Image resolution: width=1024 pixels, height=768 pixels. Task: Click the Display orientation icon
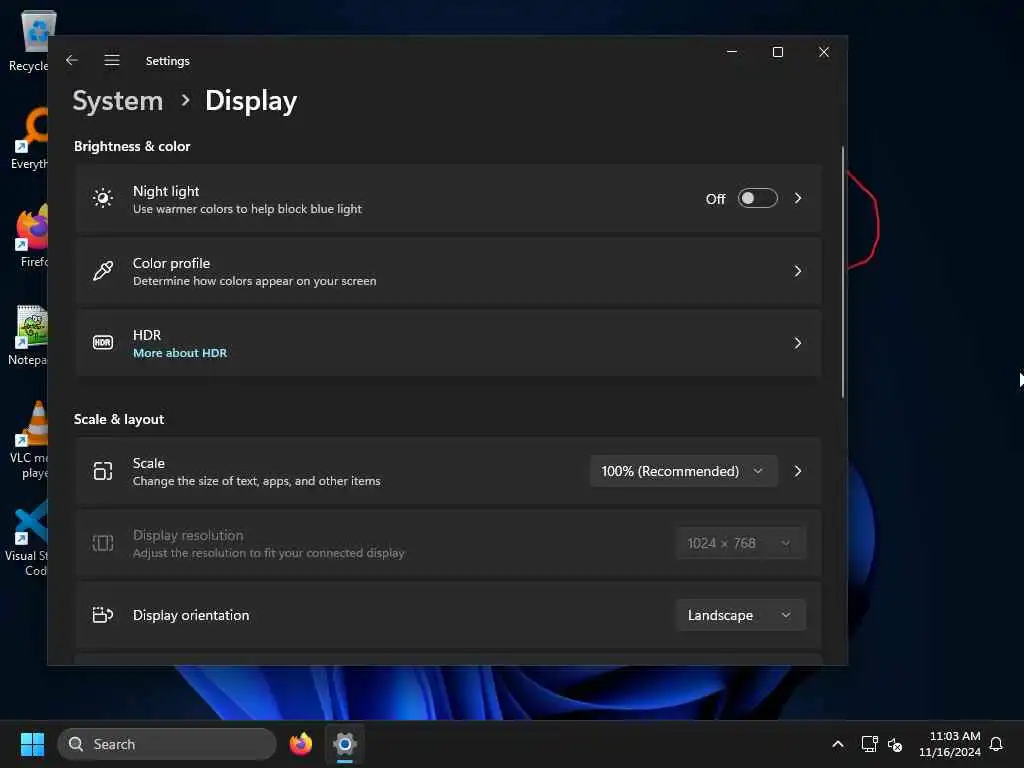pyautogui.click(x=103, y=615)
